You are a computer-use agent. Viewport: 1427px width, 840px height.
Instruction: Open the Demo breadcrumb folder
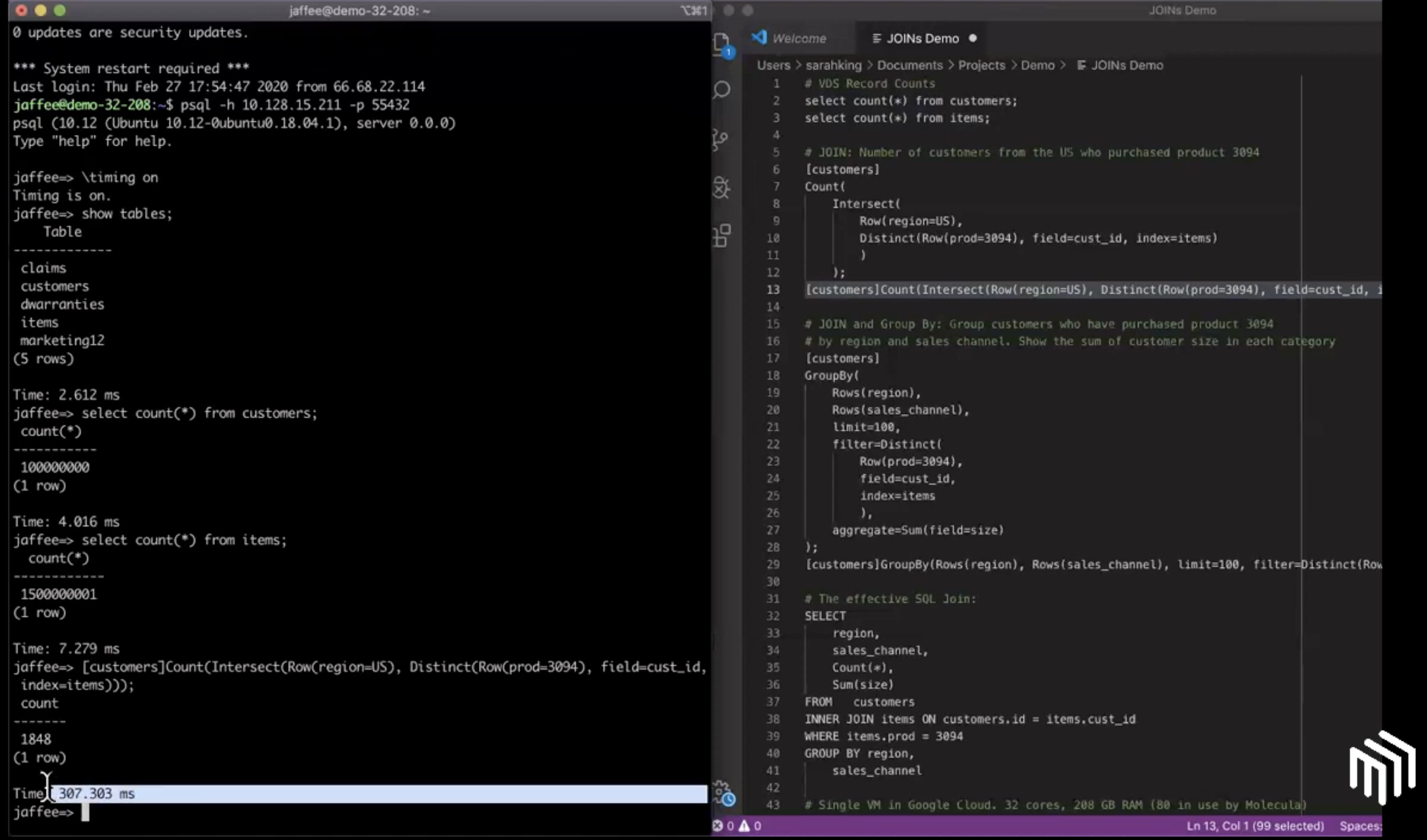coord(1037,65)
